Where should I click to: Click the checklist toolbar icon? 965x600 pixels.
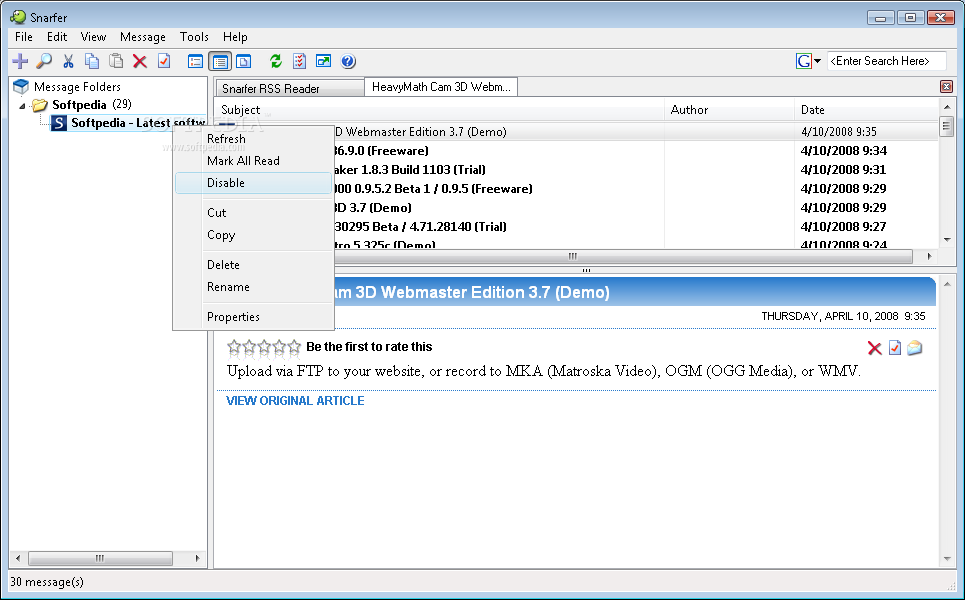[299, 61]
